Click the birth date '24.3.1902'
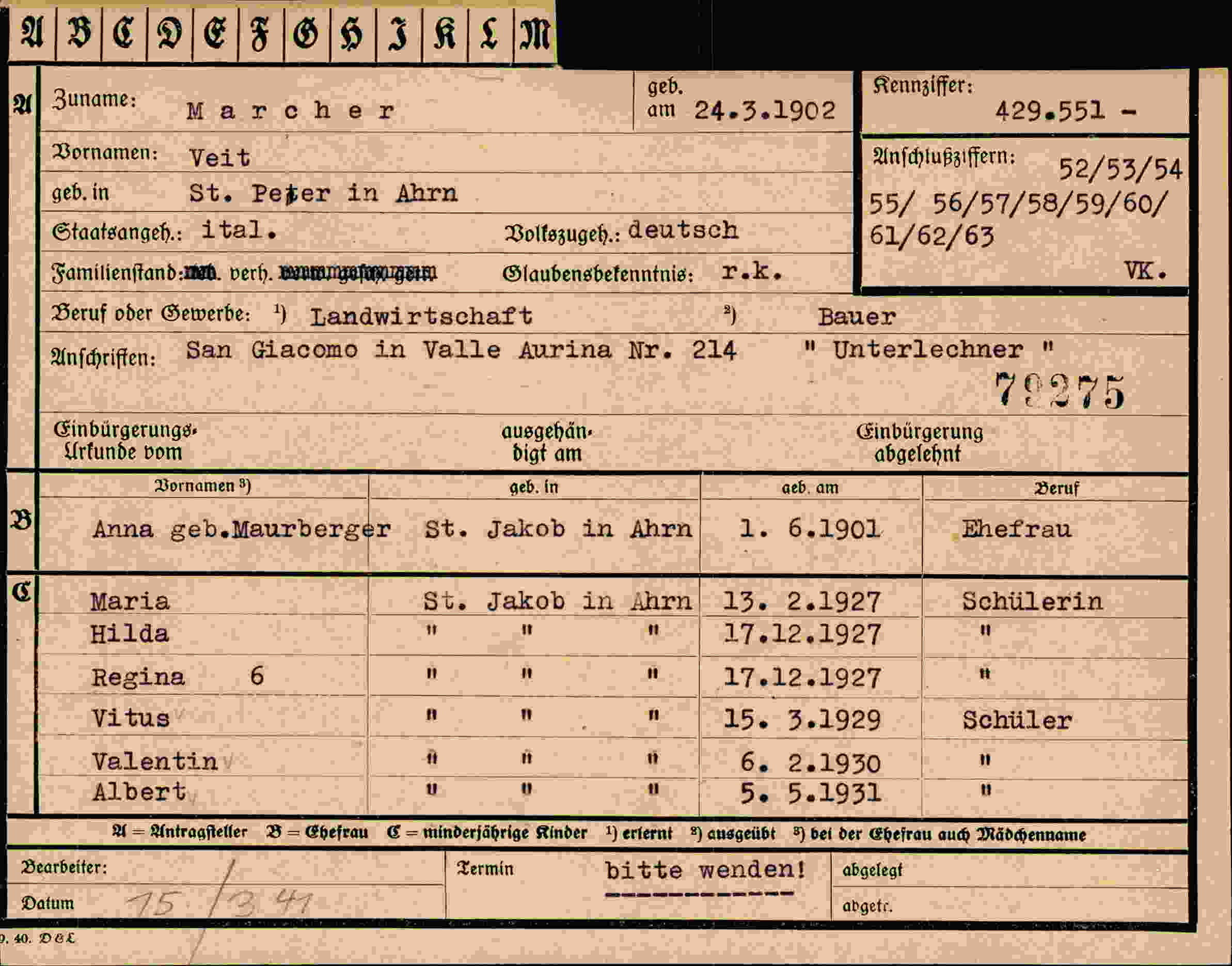This screenshot has height=966, width=1232. [765, 110]
